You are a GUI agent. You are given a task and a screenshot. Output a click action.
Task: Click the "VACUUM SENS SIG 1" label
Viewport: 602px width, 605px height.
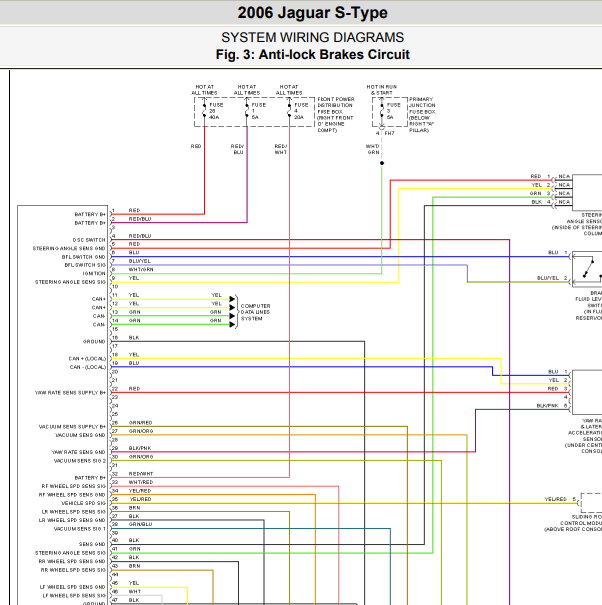[x=79, y=529]
